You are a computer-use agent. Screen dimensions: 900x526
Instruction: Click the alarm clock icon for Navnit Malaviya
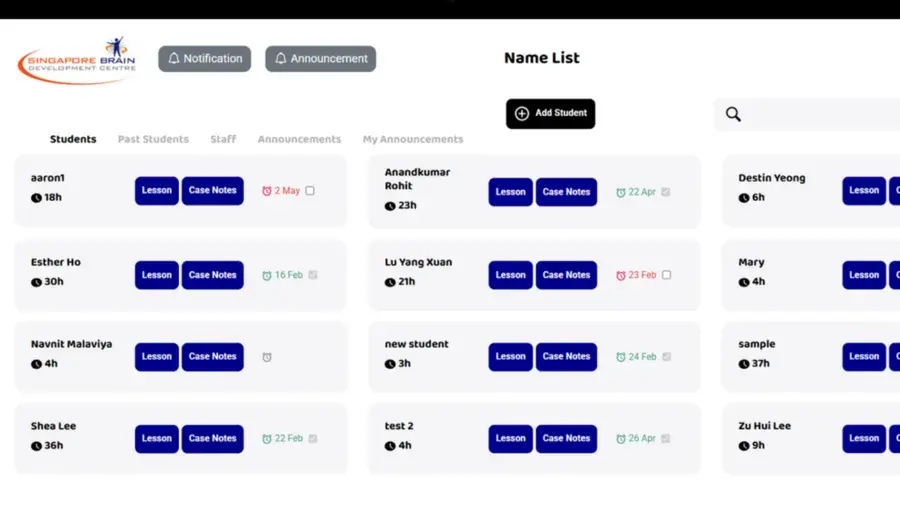tap(267, 357)
